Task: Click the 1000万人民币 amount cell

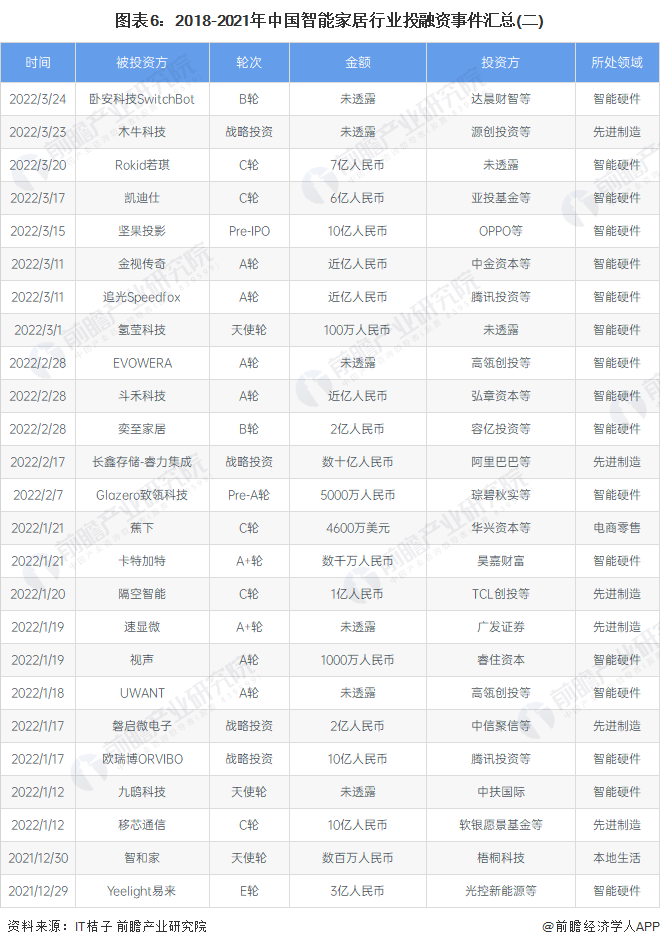Action: (358, 660)
